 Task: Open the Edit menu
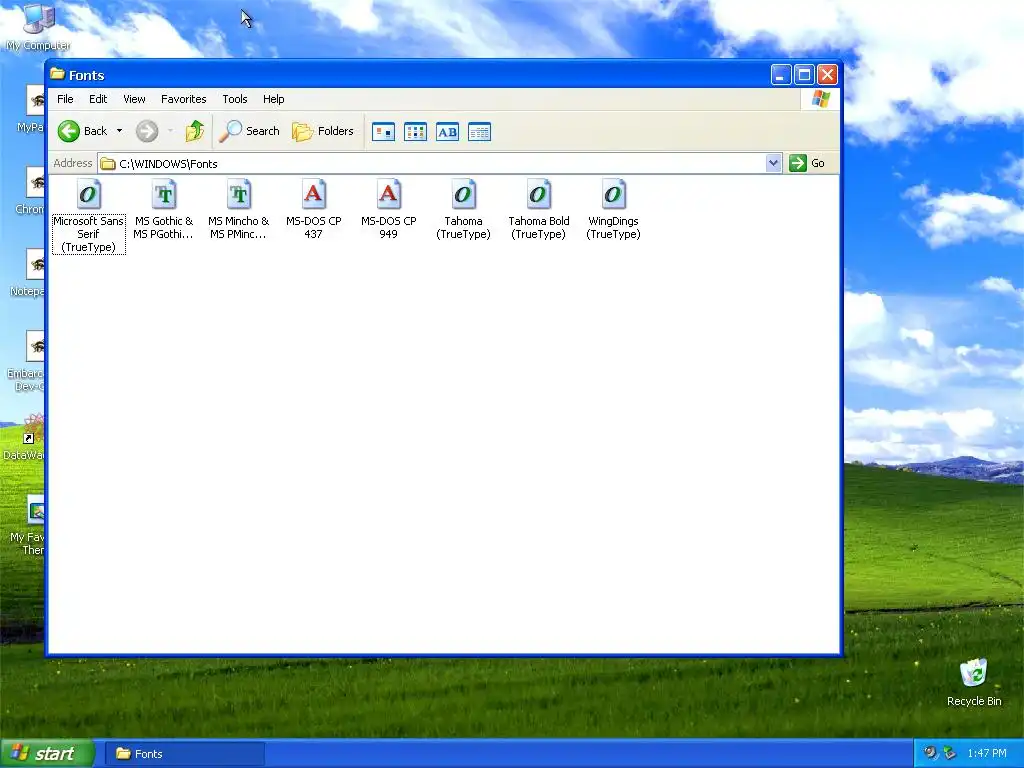click(98, 99)
